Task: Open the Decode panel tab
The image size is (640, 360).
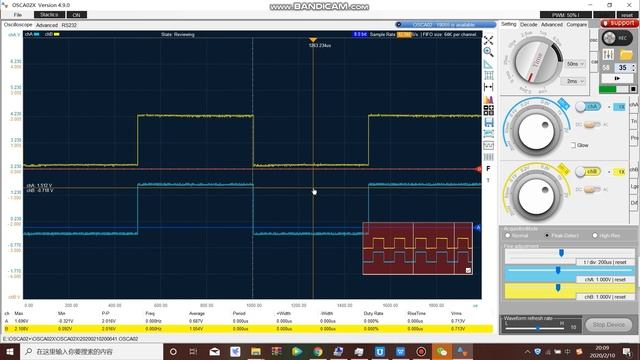Action: point(529,24)
